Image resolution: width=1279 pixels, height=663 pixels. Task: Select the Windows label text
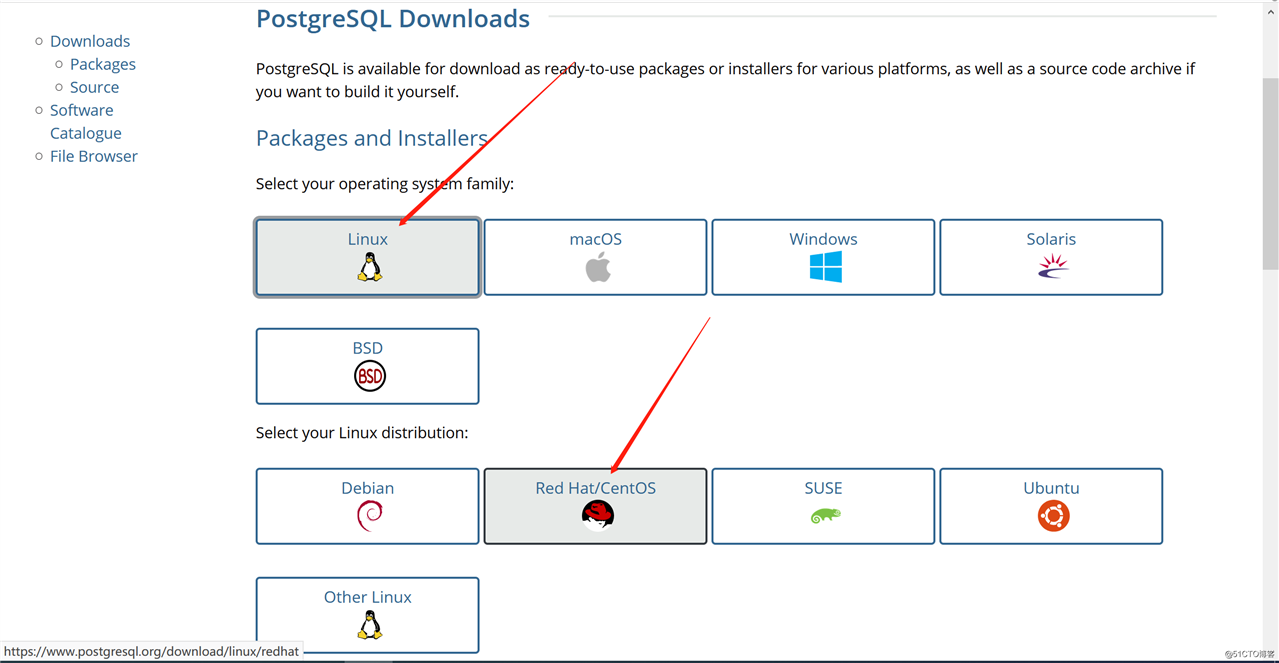pos(823,239)
